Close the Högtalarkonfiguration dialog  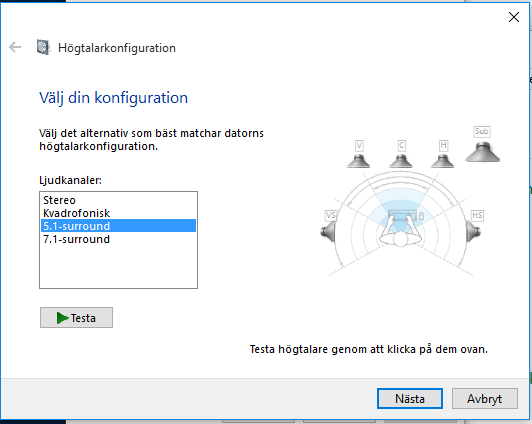[514, 17]
